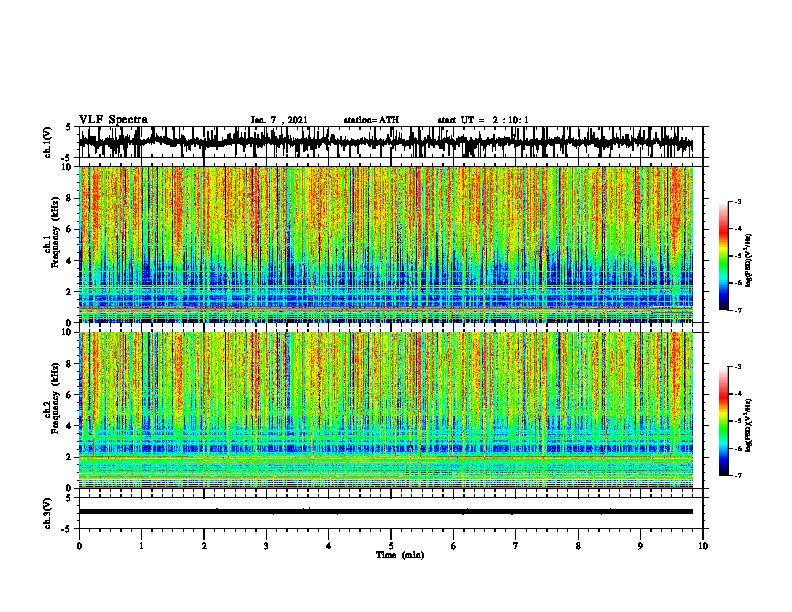
Task: Click the ch.1 waveform trace panel
Action: tap(390, 142)
